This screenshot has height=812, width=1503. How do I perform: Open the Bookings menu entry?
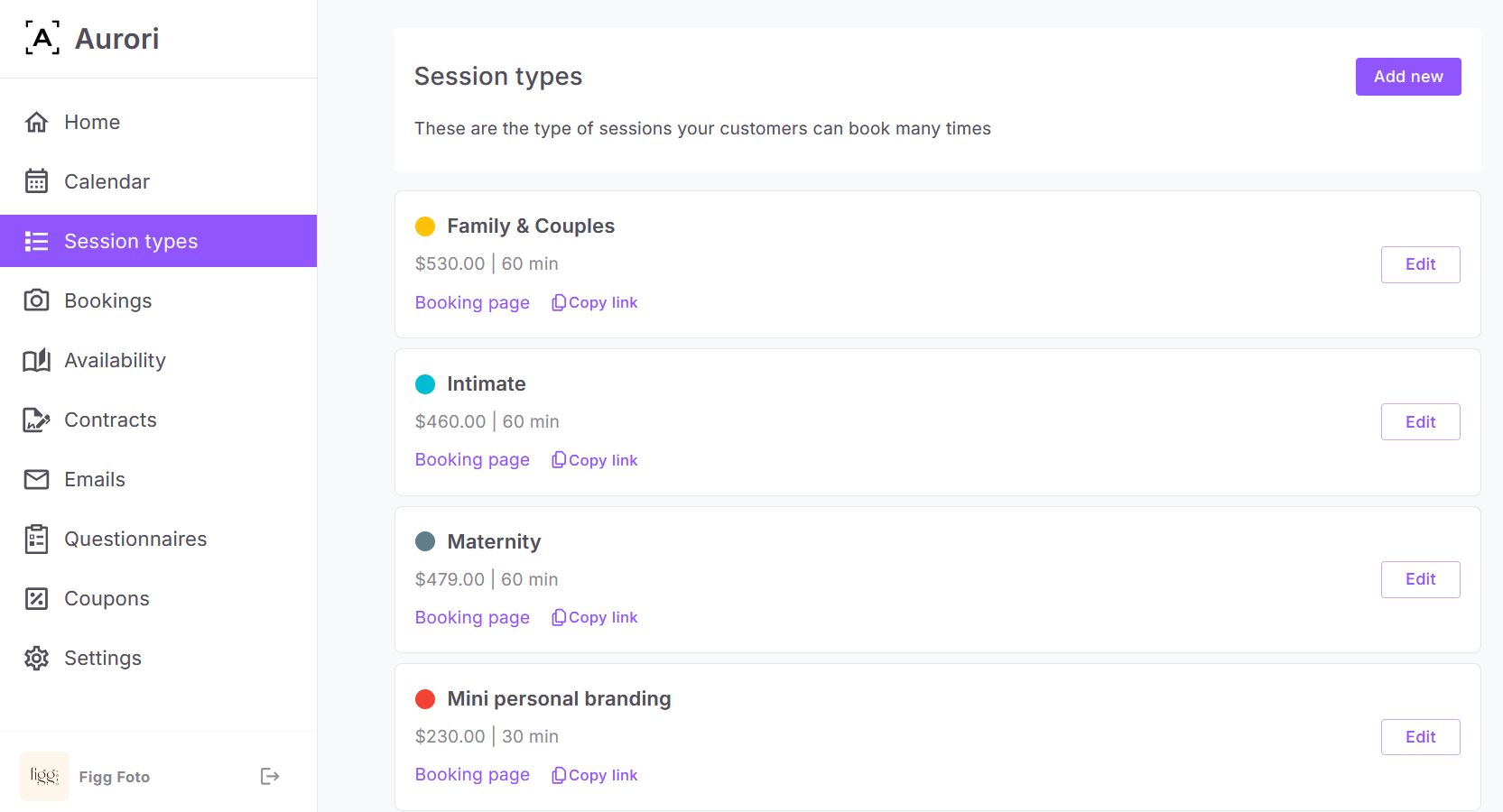[107, 300]
